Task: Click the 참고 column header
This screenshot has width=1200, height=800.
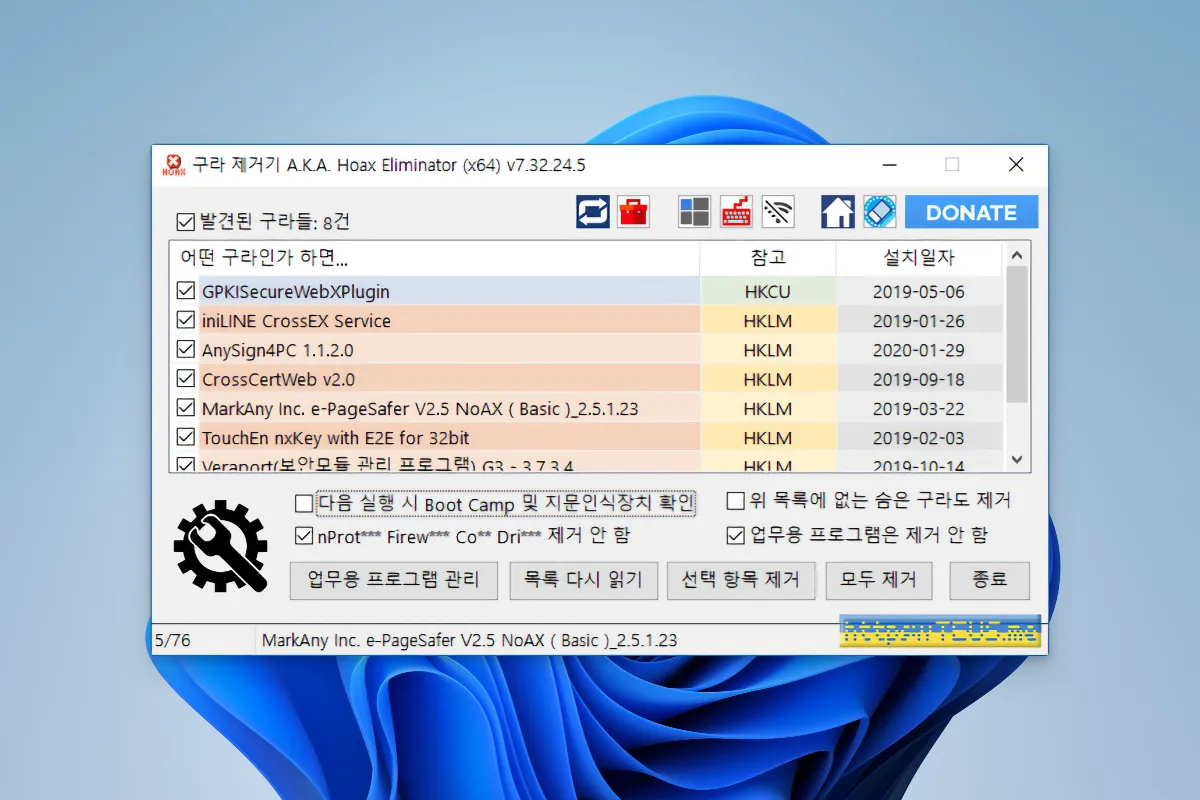Action: (x=767, y=257)
